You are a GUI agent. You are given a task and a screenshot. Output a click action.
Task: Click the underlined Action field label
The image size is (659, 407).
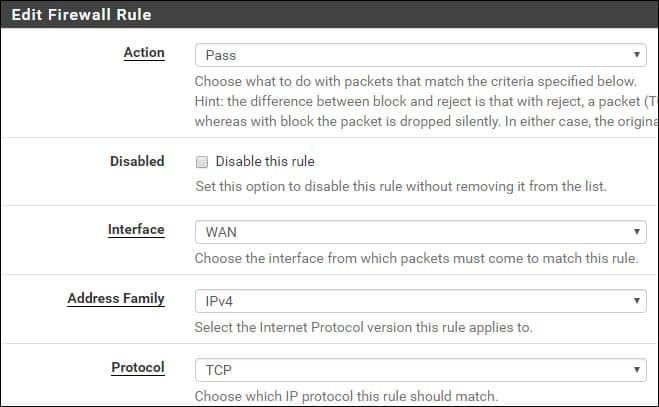point(144,53)
